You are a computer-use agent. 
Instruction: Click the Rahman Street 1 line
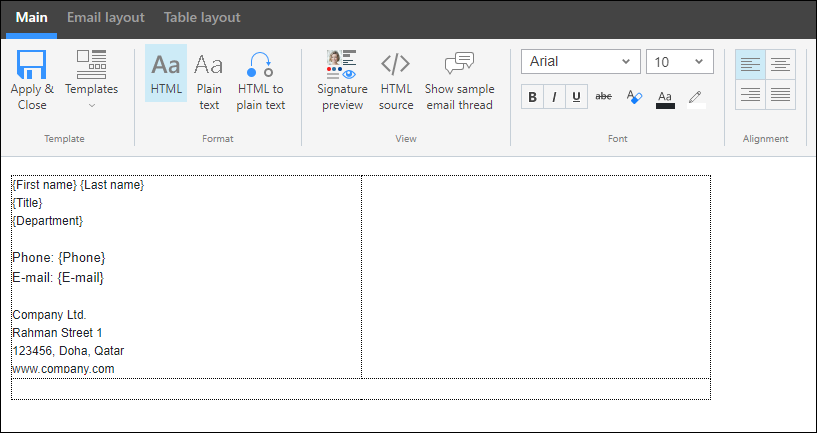tap(57, 332)
